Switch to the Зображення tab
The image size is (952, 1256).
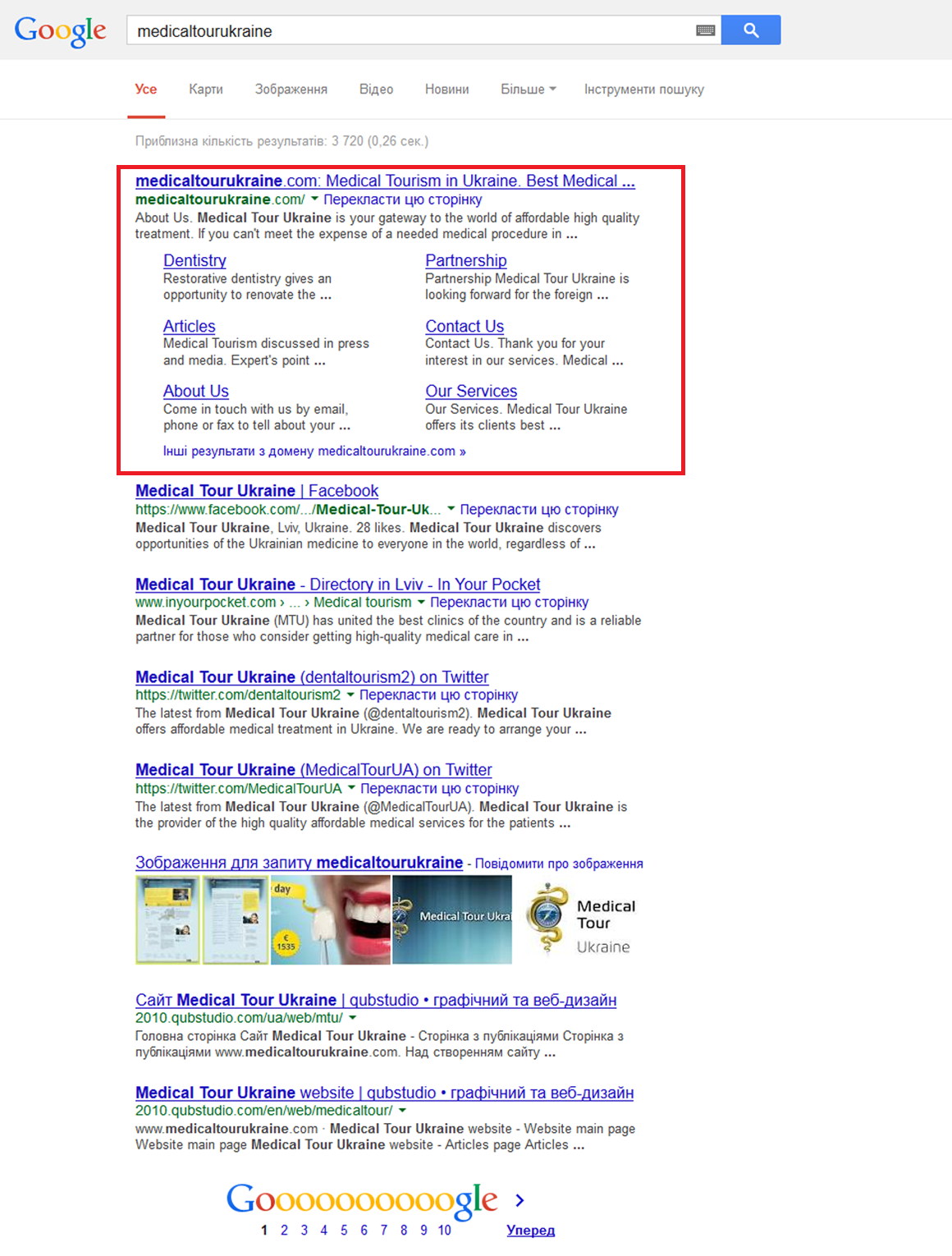click(x=291, y=89)
